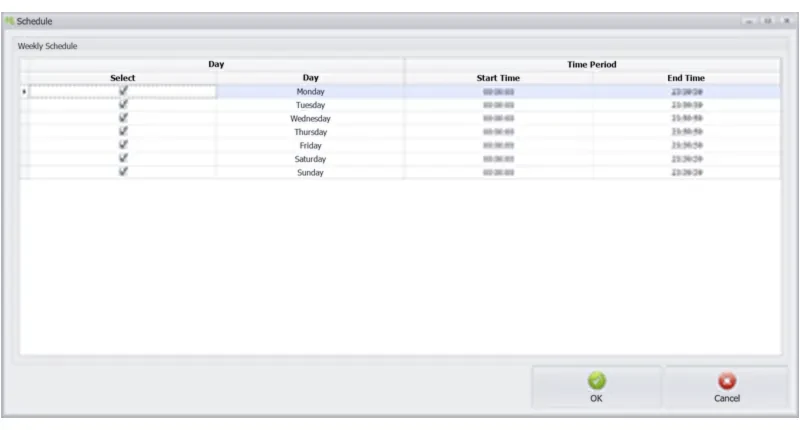
Task: Close the Schedule window
Action: pos(786,21)
